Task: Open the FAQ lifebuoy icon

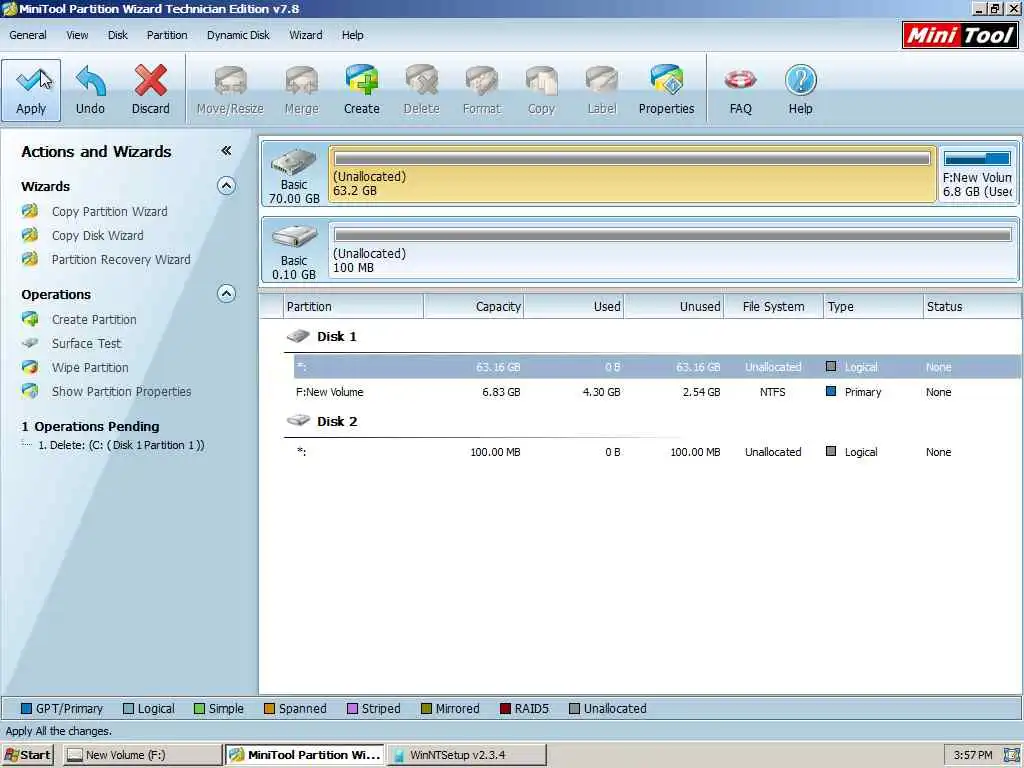Action: (740, 90)
